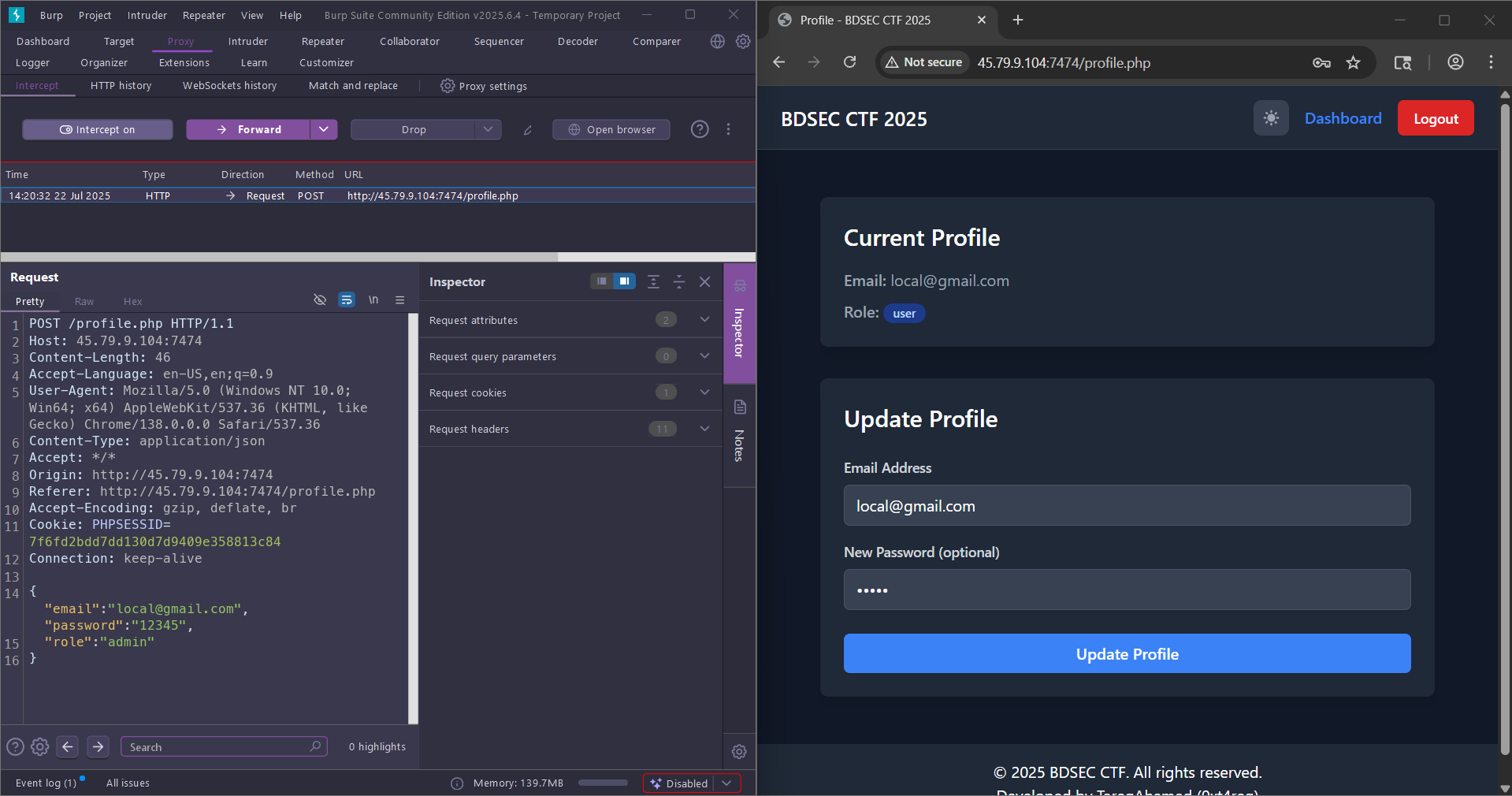Open request editor hamburger menu
Screen dimensions: 1512x796
pos(399,299)
